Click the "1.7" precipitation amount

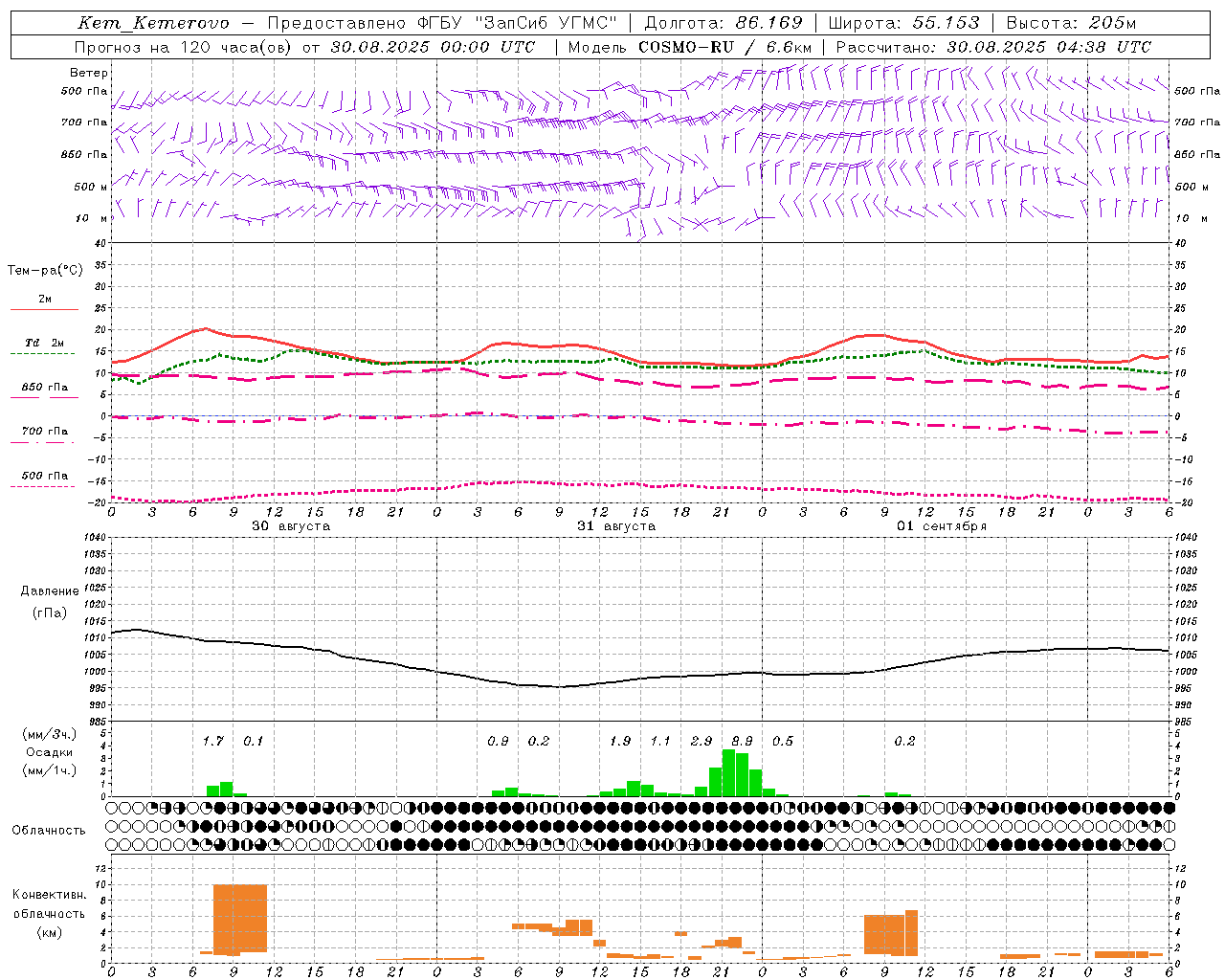point(212,741)
